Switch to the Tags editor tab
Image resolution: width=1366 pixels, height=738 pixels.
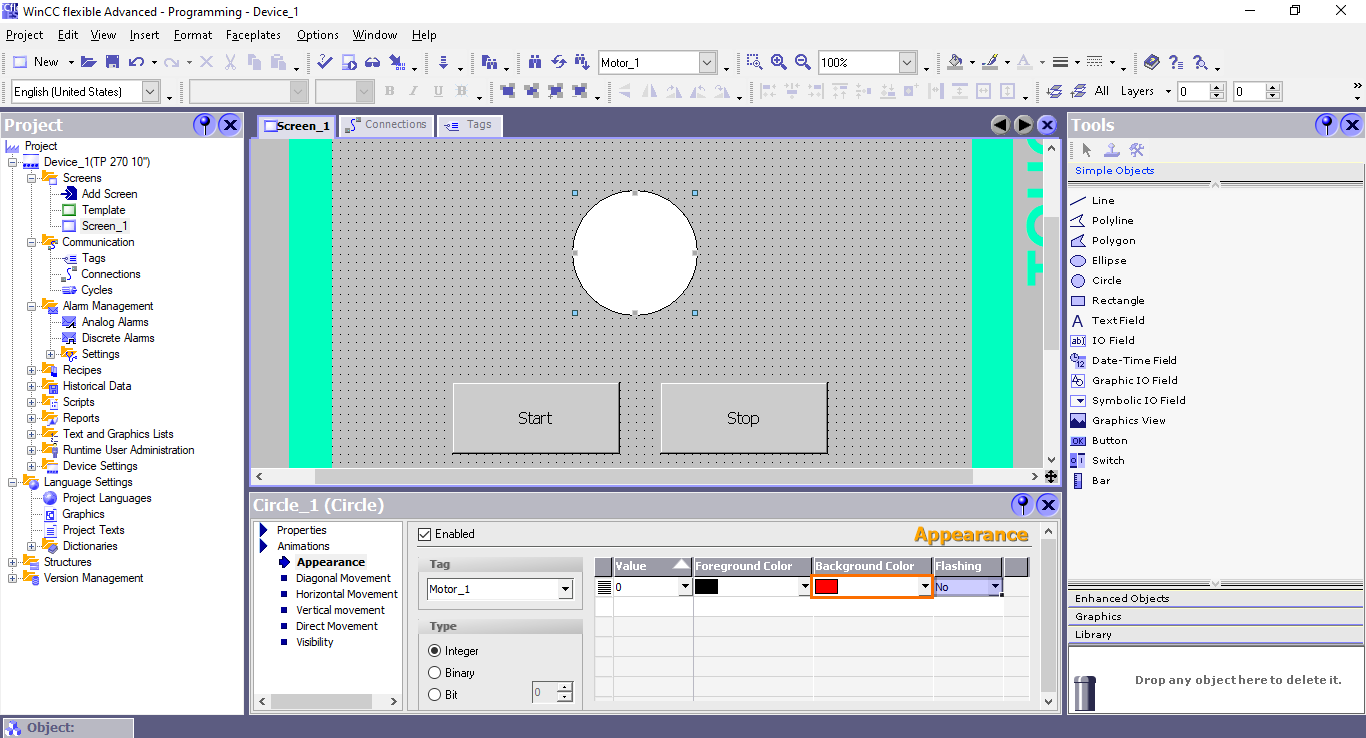(469, 125)
